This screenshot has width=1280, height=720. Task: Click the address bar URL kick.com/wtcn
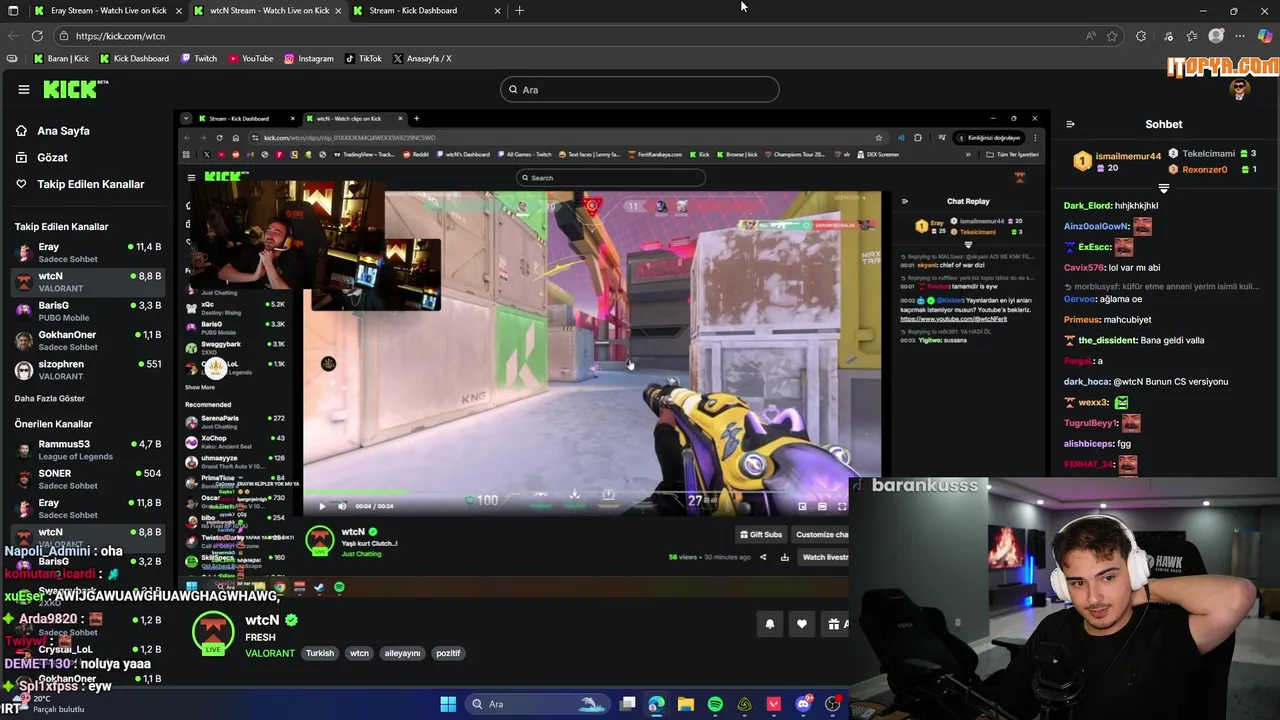[121, 36]
